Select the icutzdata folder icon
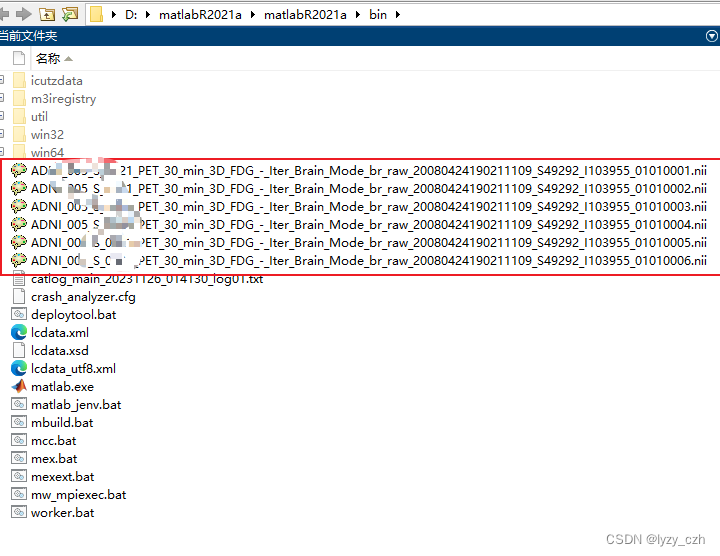The height and width of the screenshot is (556, 720). [x=19, y=80]
